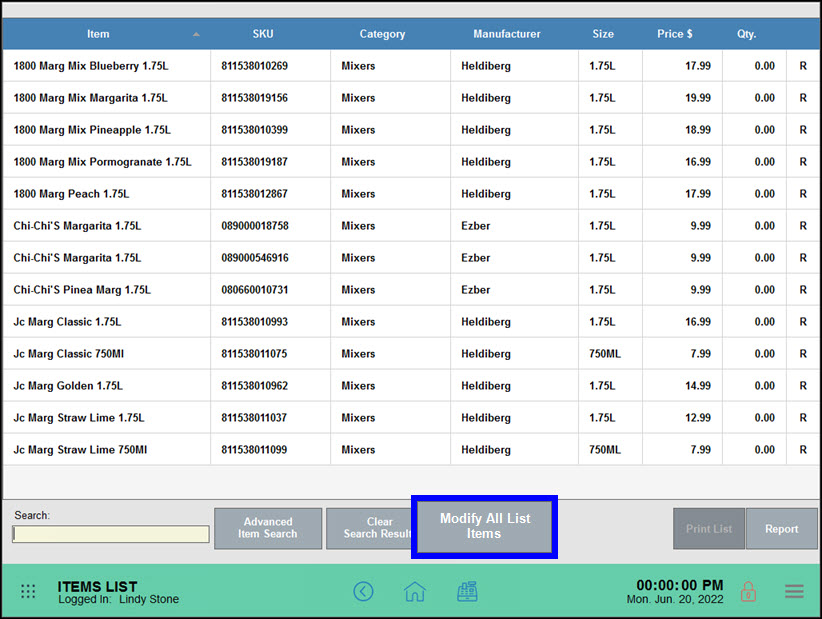Select 1800 Marg Peach 1.75L item

point(71,194)
